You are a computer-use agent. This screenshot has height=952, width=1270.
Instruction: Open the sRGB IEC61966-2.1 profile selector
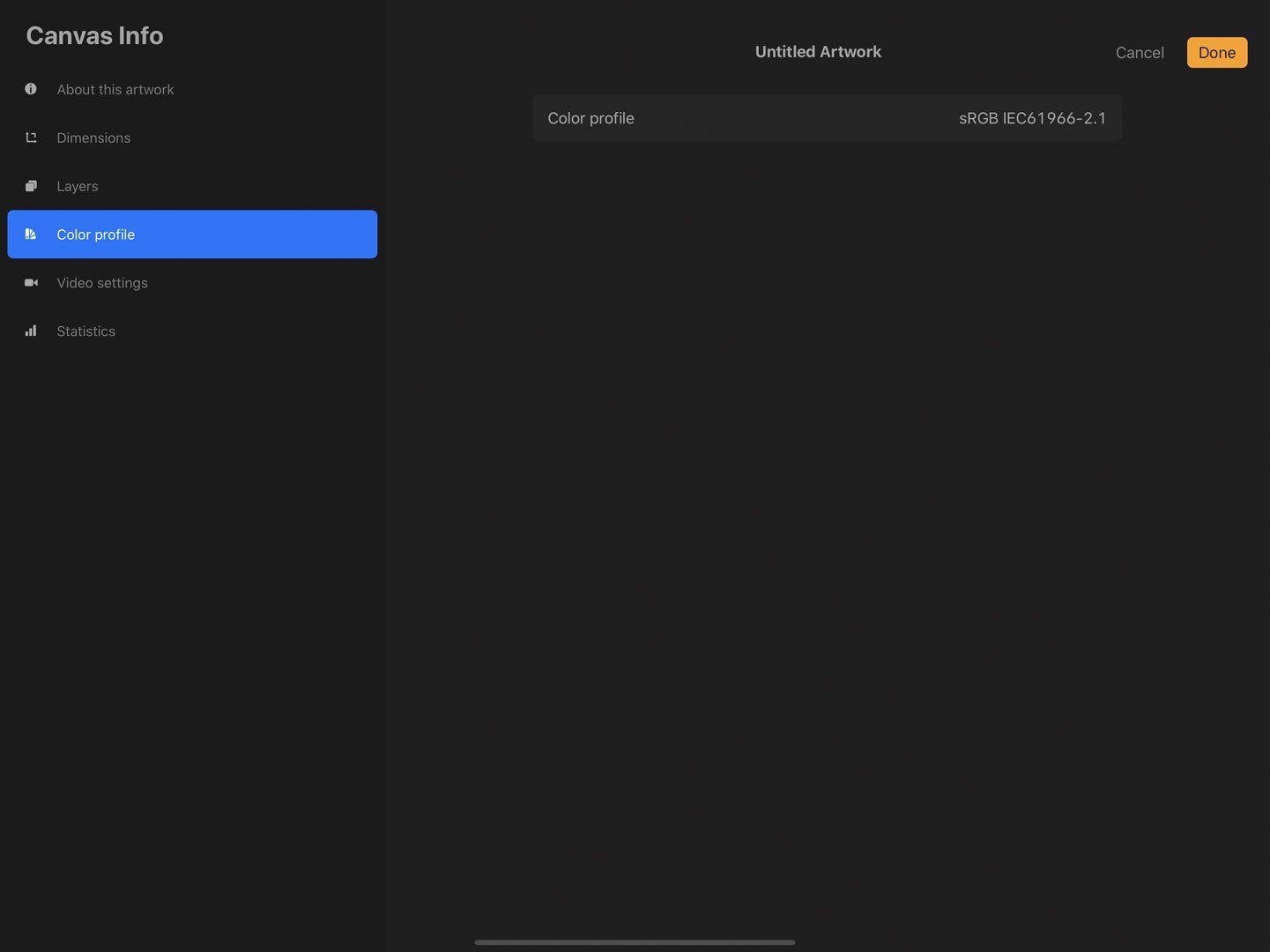1032,117
